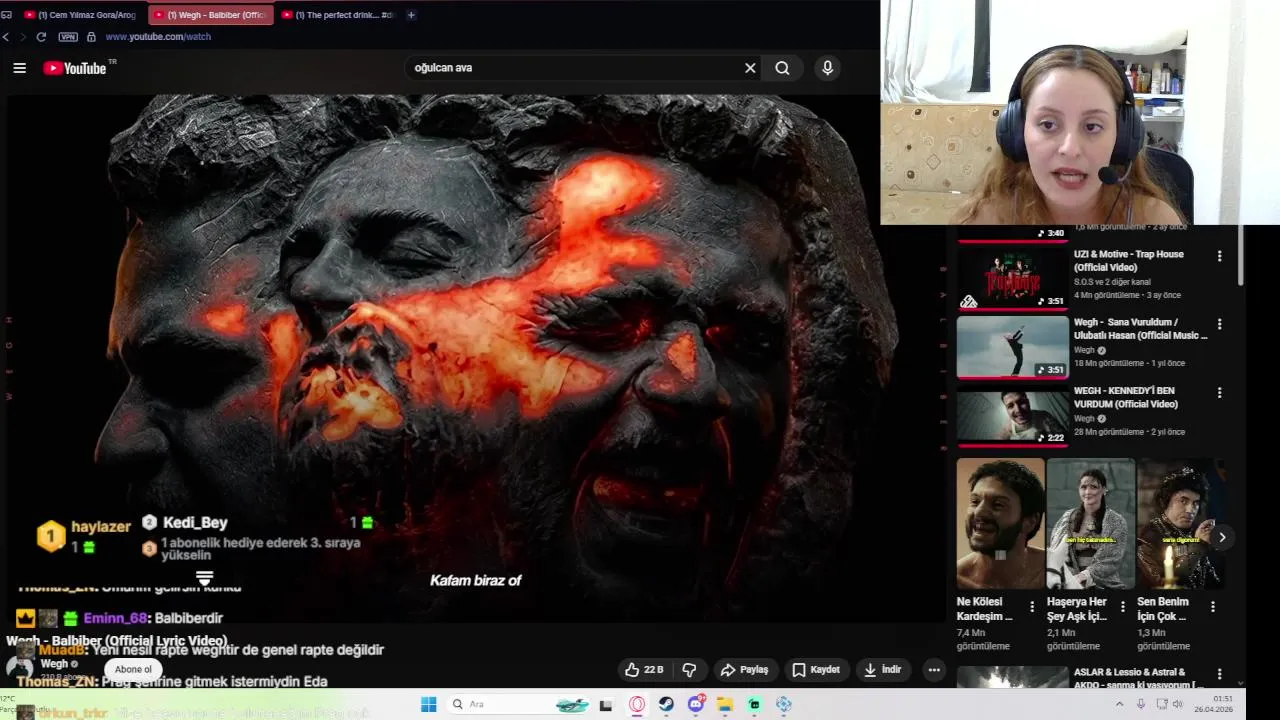Save the video with Kaydet
The height and width of the screenshot is (720, 1280).
click(x=816, y=670)
